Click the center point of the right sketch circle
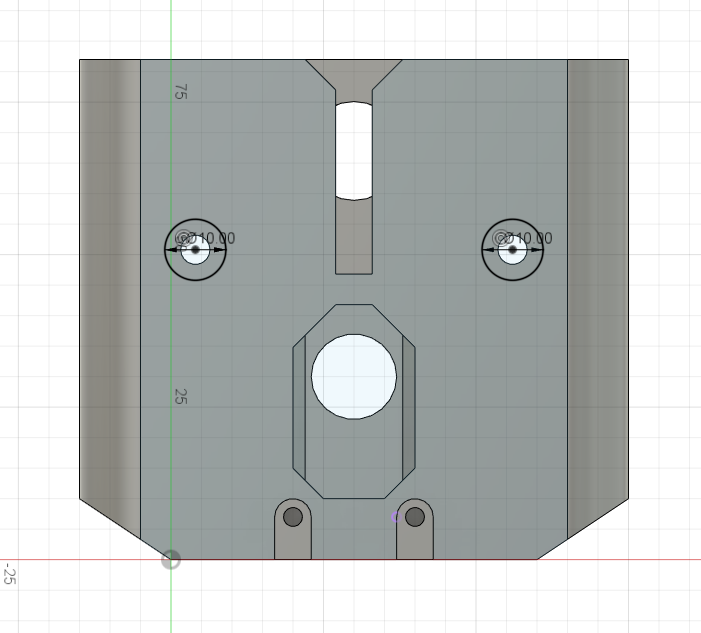This screenshot has height=633, width=701. pos(512,250)
